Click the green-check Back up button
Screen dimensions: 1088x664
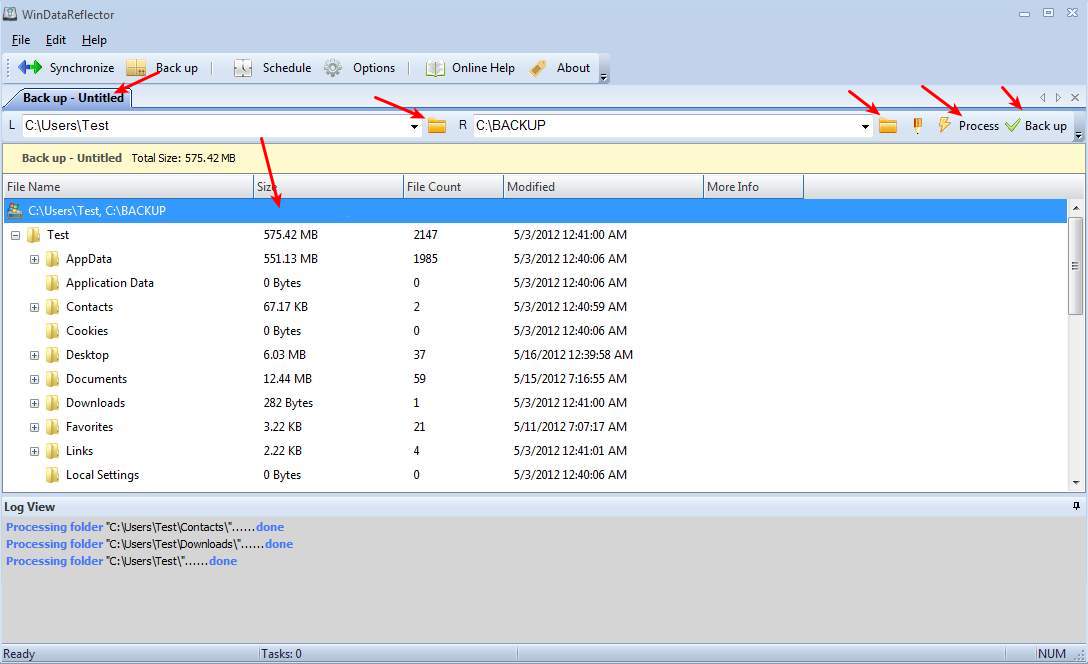click(x=1036, y=126)
